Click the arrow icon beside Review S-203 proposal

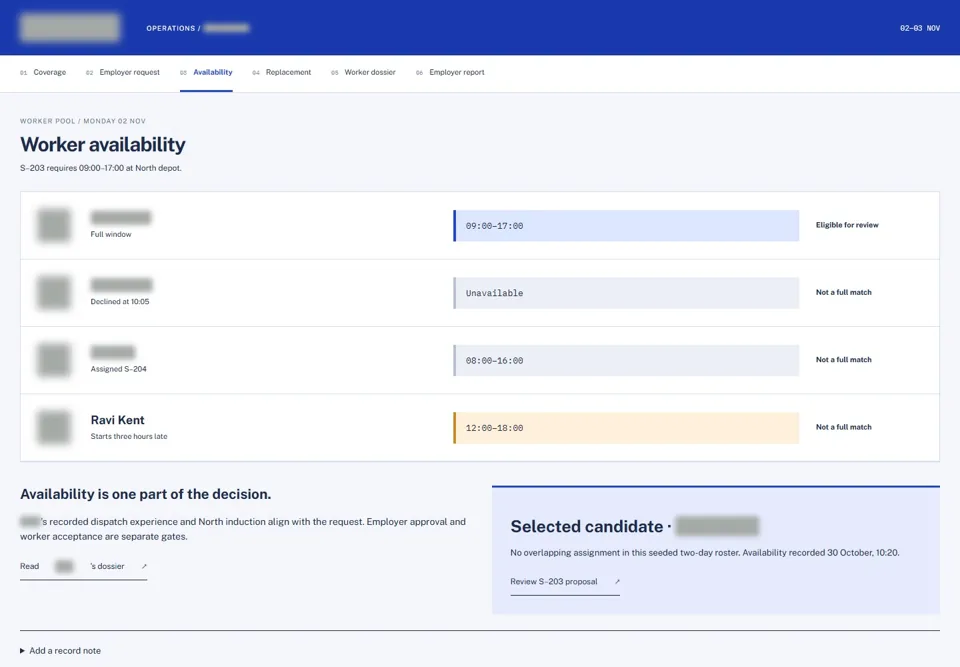coord(617,582)
